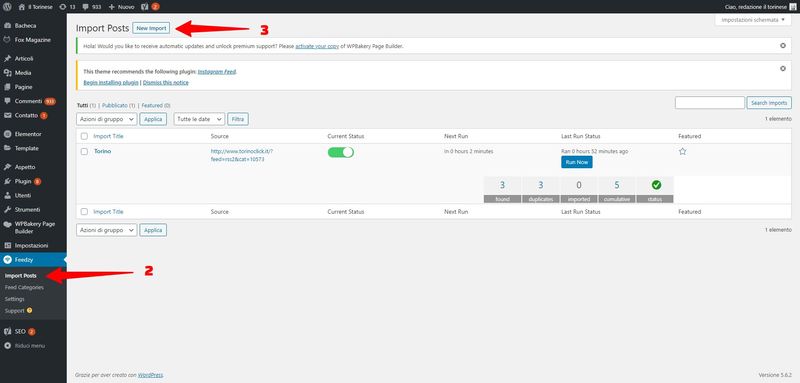Screen dimensions: 800x383
Task: Toggle Torino current status switch
Action: [x=340, y=152]
